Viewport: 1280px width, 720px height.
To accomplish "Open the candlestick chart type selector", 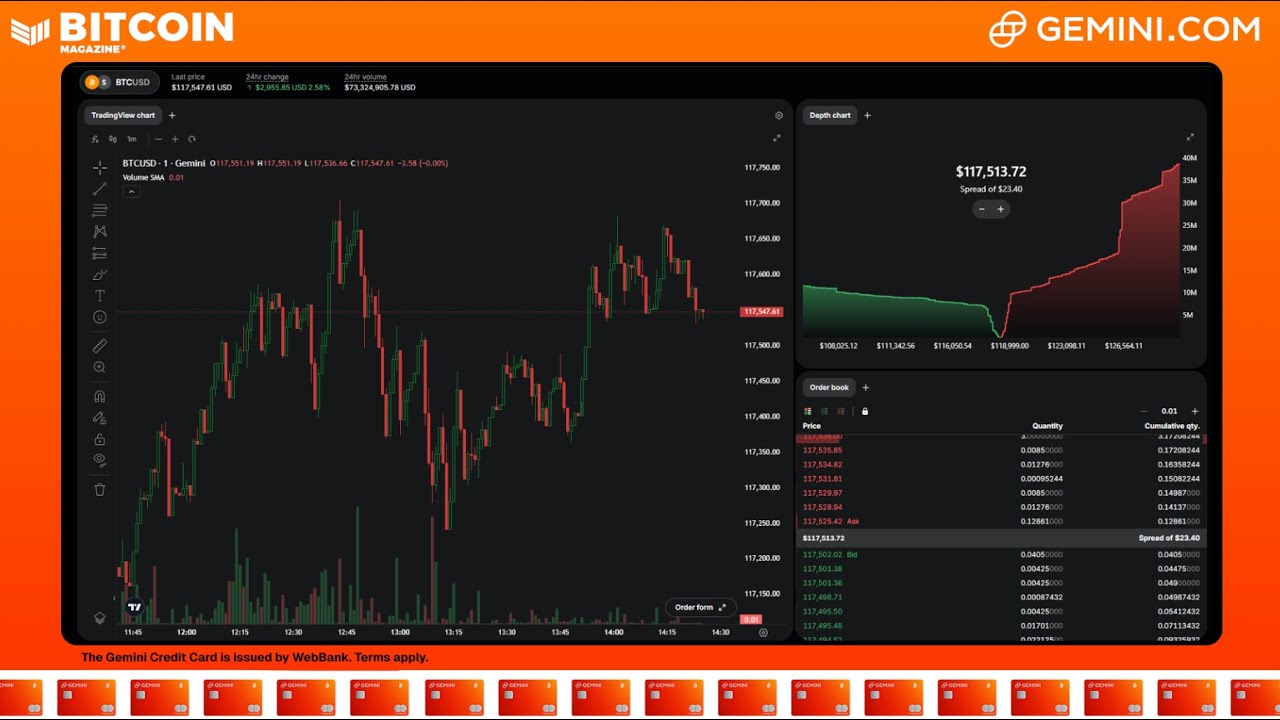I will coord(113,139).
